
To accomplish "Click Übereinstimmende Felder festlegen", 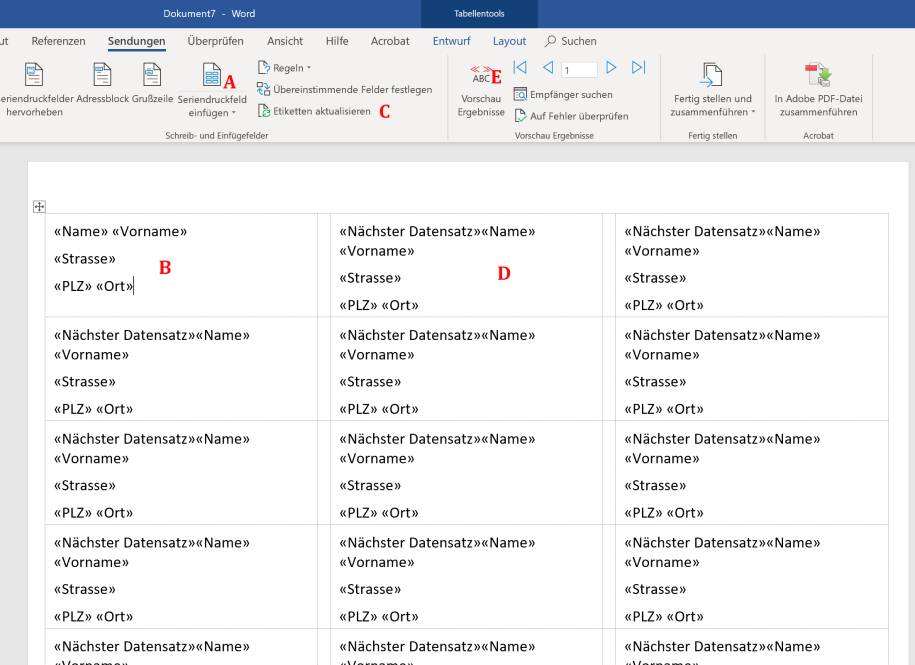I will click(x=344, y=90).
